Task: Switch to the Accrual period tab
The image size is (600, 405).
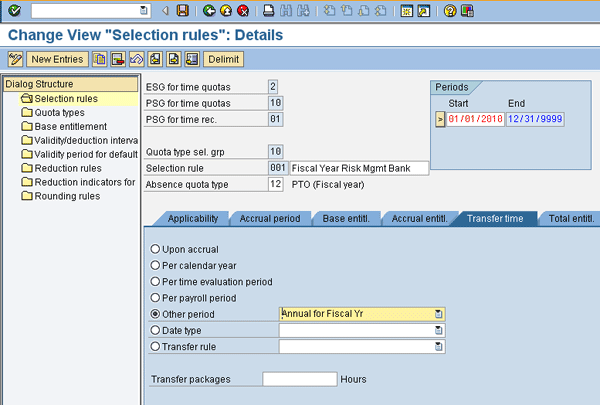Action: [270, 218]
